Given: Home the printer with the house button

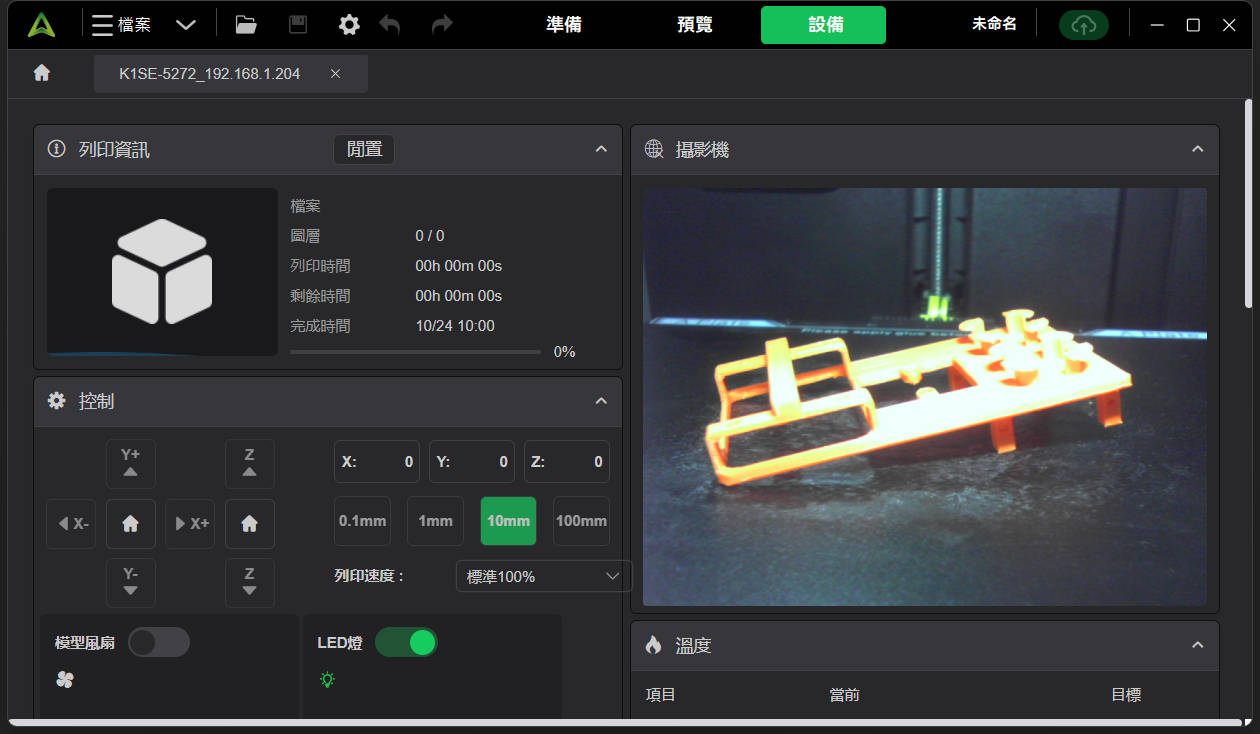Looking at the screenshot, I should click(x=131, y=523).
